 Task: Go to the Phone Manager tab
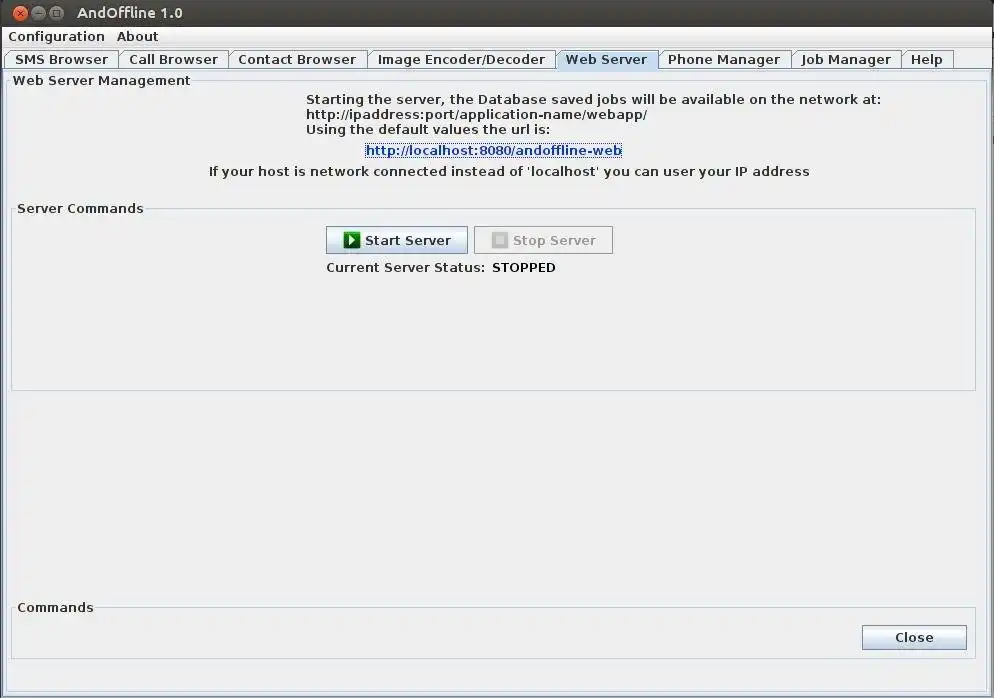click(724, 60)
